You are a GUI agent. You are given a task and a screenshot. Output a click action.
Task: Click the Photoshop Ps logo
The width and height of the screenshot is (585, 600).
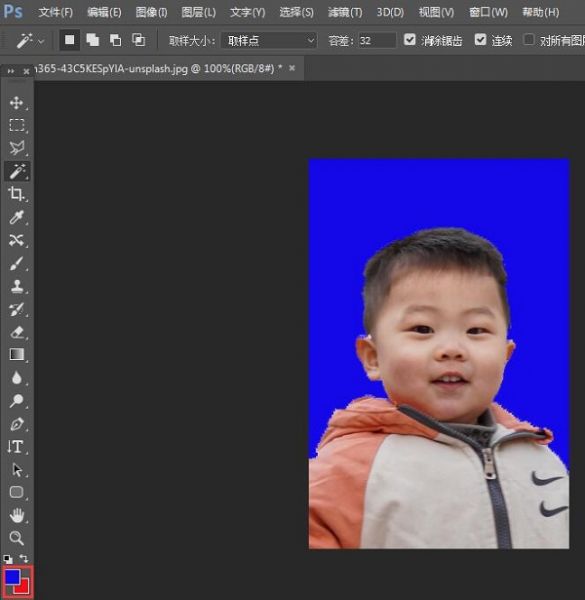(13, 12)
